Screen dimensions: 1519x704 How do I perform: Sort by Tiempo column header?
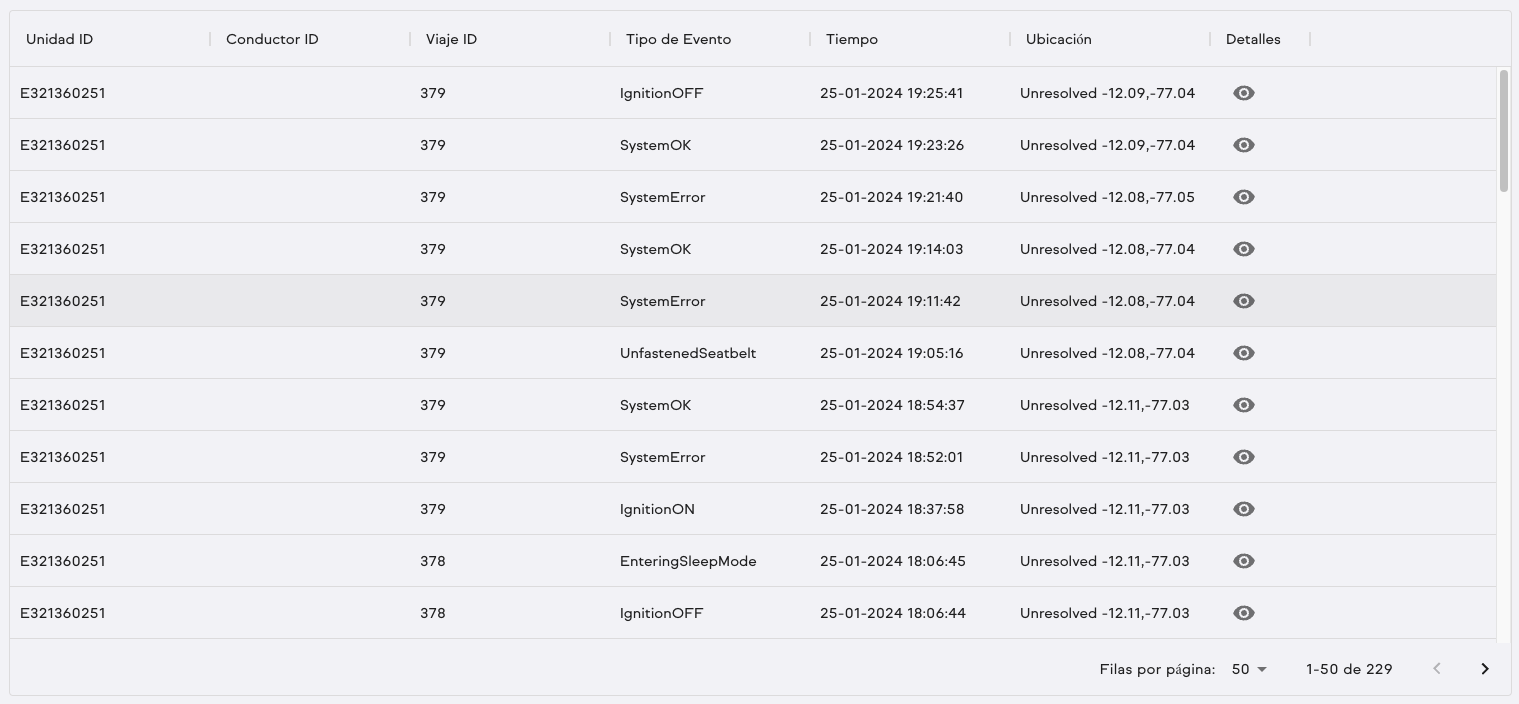[x=852, y=39]
